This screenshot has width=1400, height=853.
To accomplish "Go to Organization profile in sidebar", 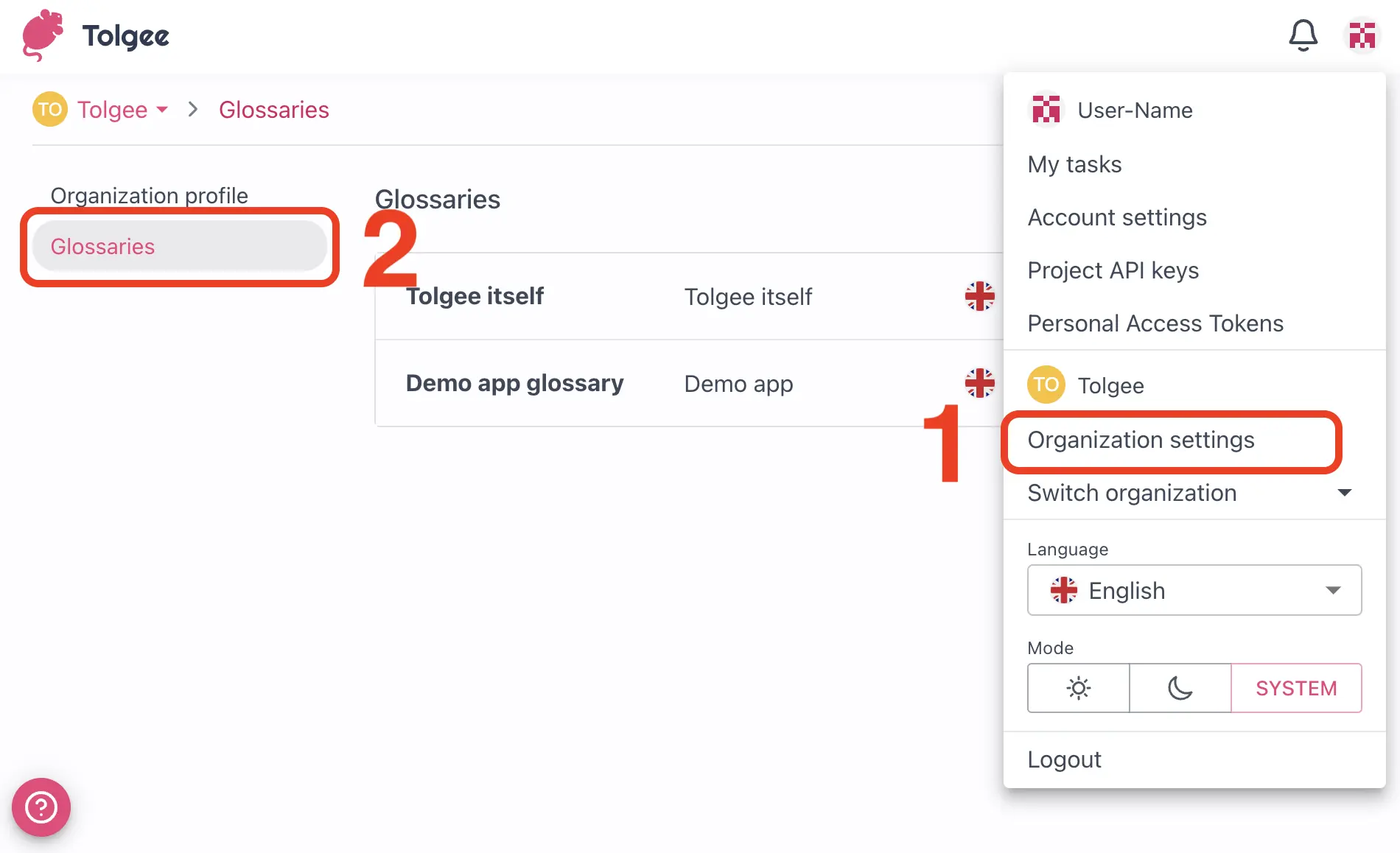I will (149, 195).
